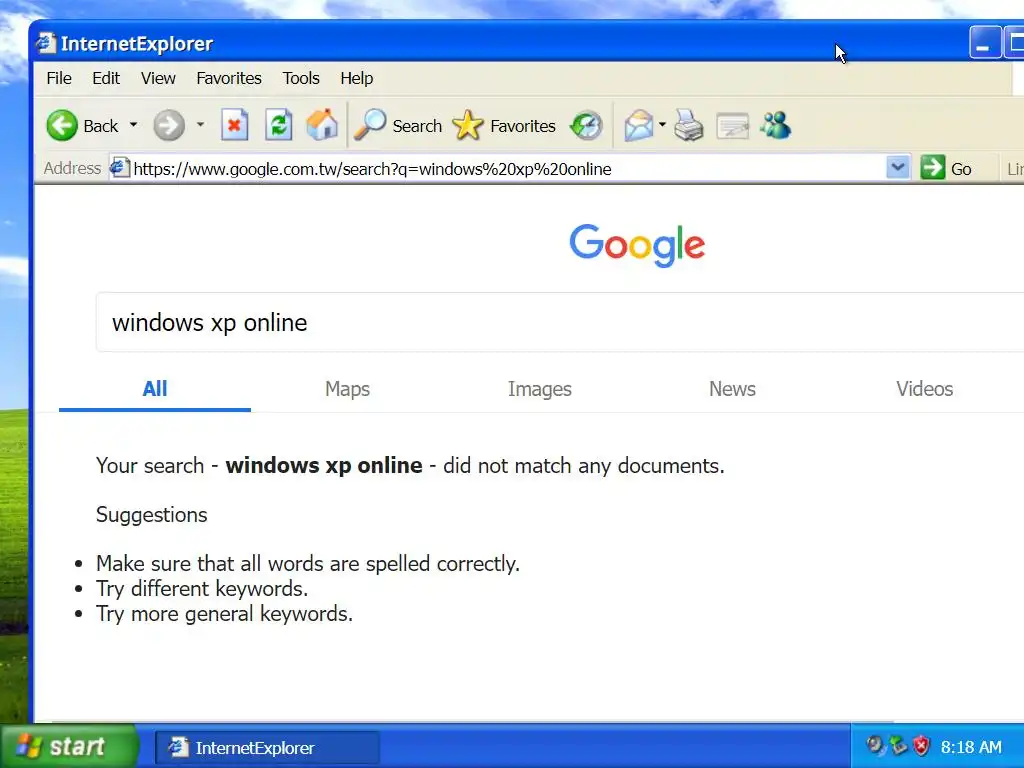Click the Edit page icon
Viewport: 1024px width, 768px height.
pos(732,125)
